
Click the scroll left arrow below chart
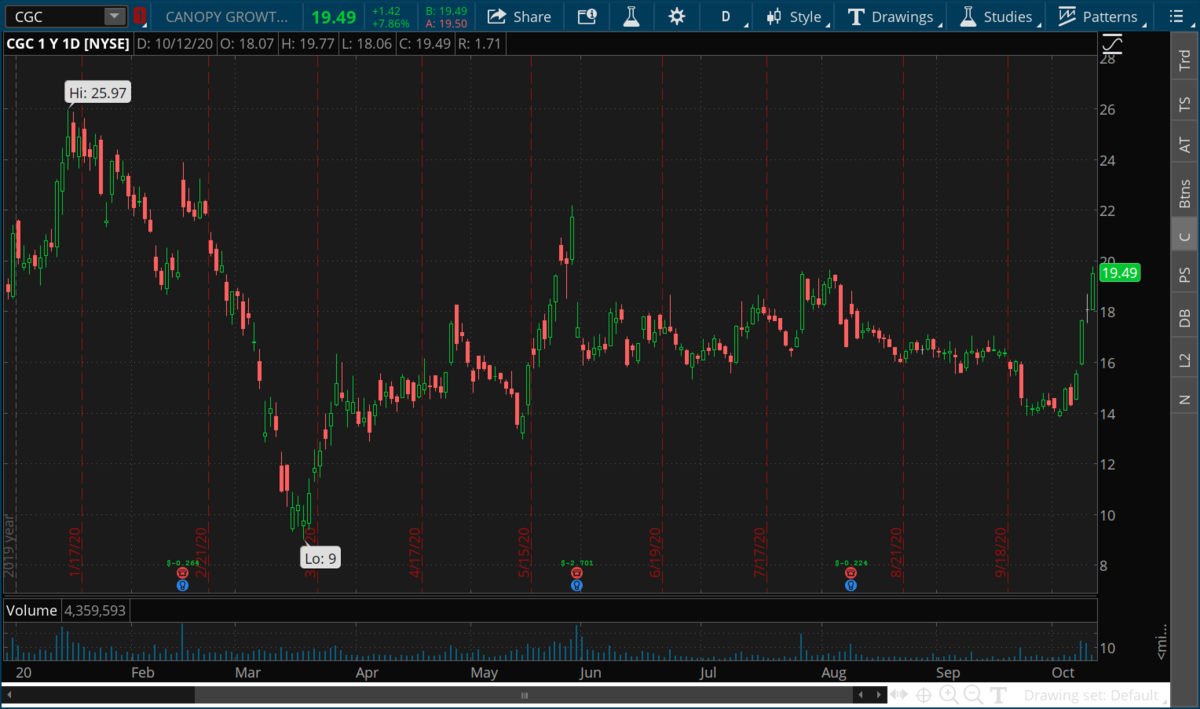click(860, 694)
